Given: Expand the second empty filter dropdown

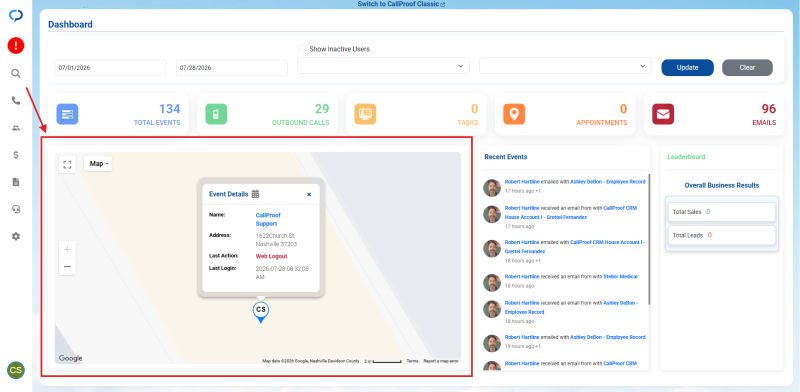Looking at the screenshot, I should tap(565, 66).
